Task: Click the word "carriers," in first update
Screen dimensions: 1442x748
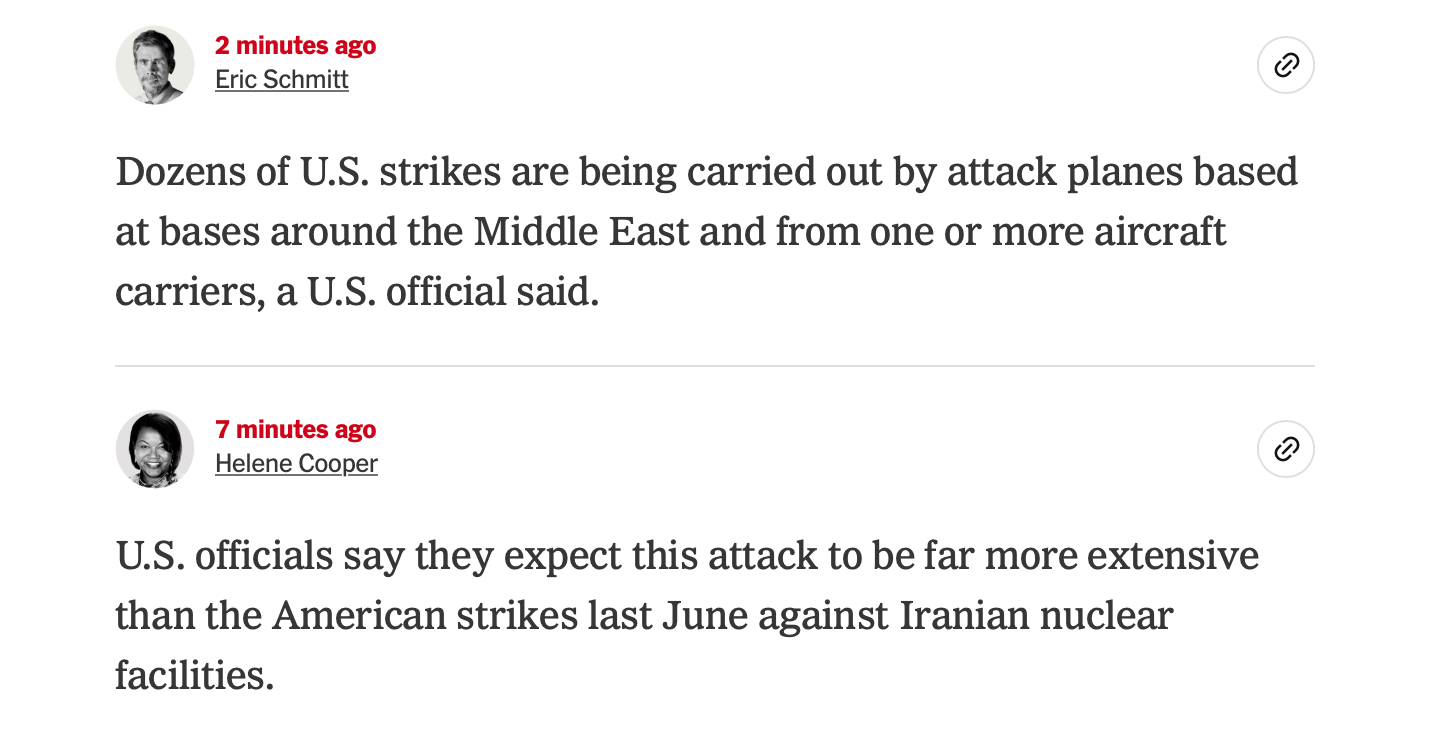Action: (190, 292)
